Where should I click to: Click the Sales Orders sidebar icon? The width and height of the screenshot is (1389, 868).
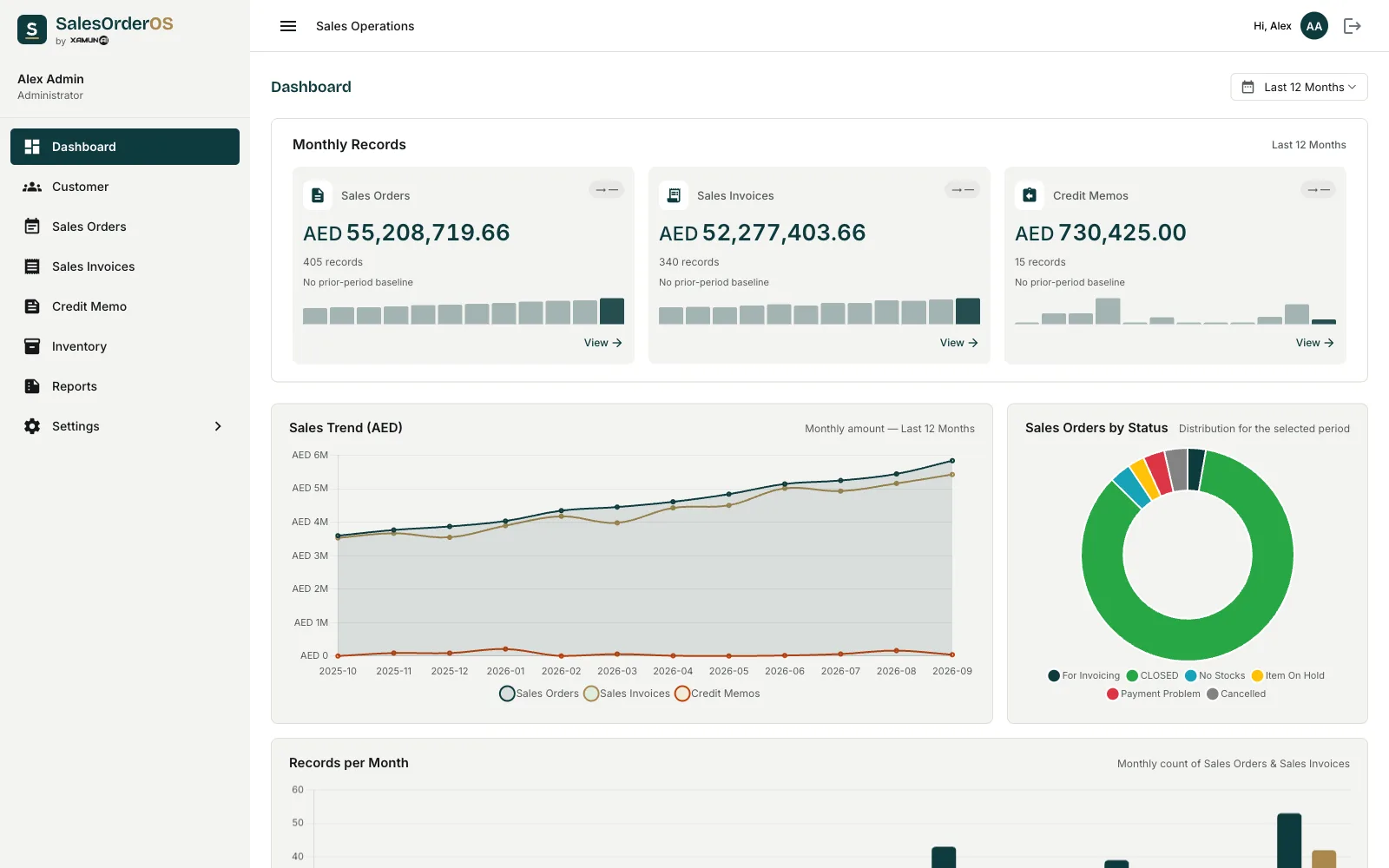click(x=32, y=227)
